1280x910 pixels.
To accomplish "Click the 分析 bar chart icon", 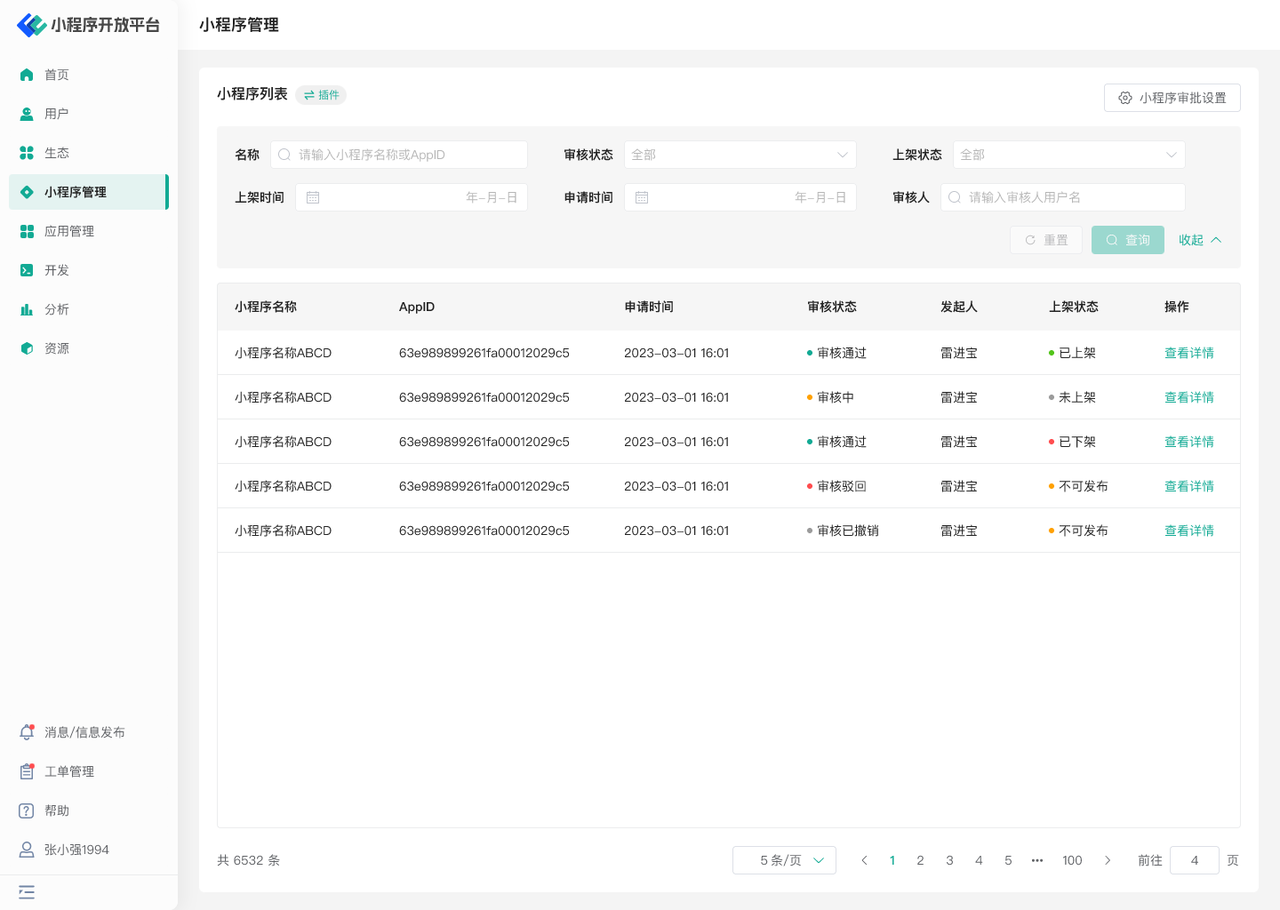I will (27, 310).
